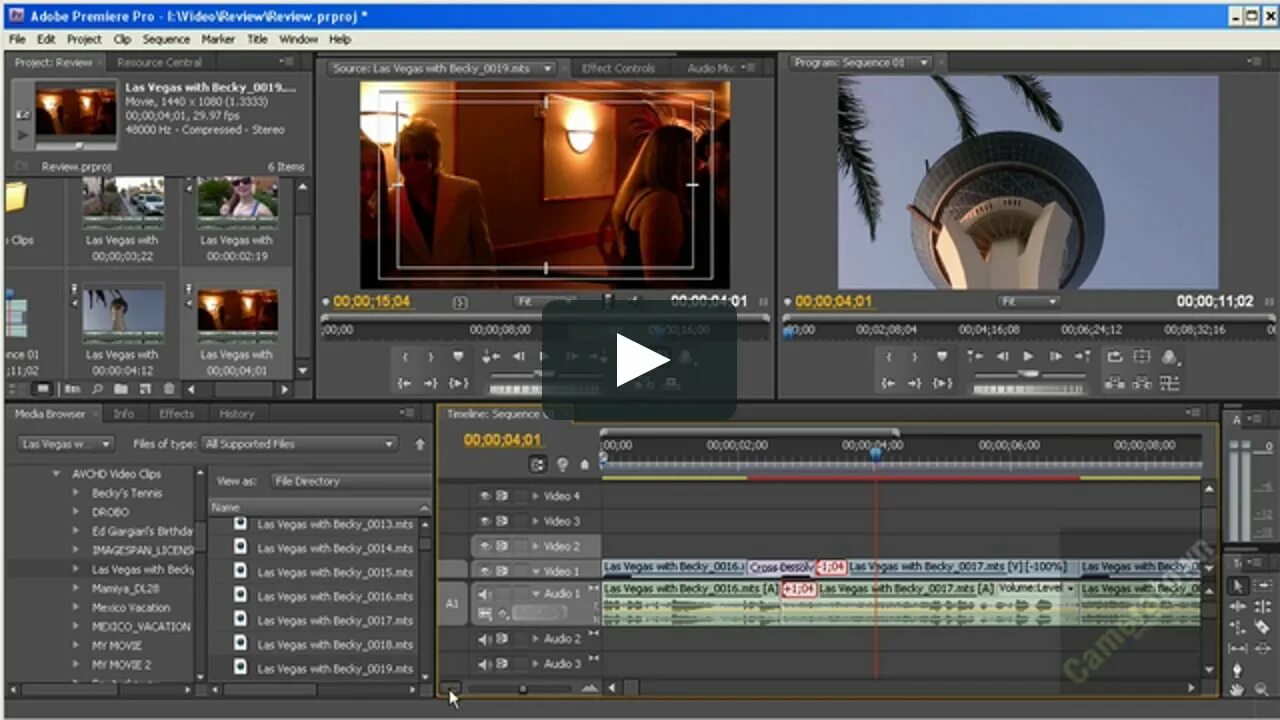
Task: Open View as File Directory dropdown
Action: tap(350, 481)
